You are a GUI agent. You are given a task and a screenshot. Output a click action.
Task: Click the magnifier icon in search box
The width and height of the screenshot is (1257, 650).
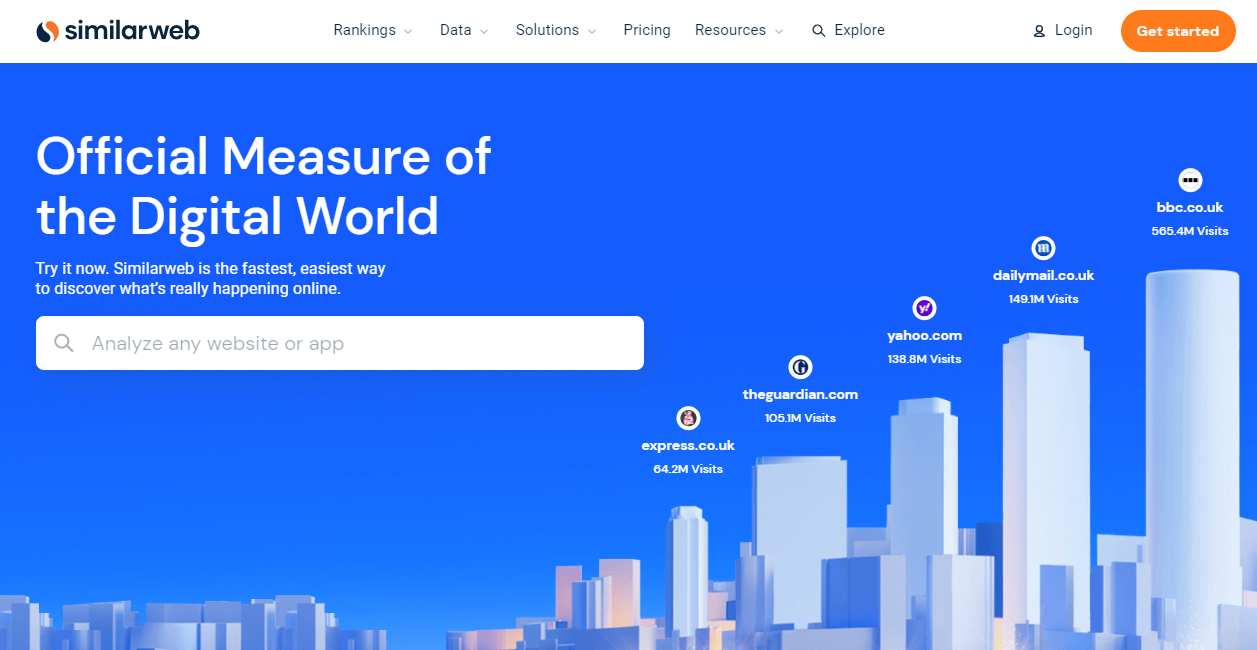click(64, 343)
